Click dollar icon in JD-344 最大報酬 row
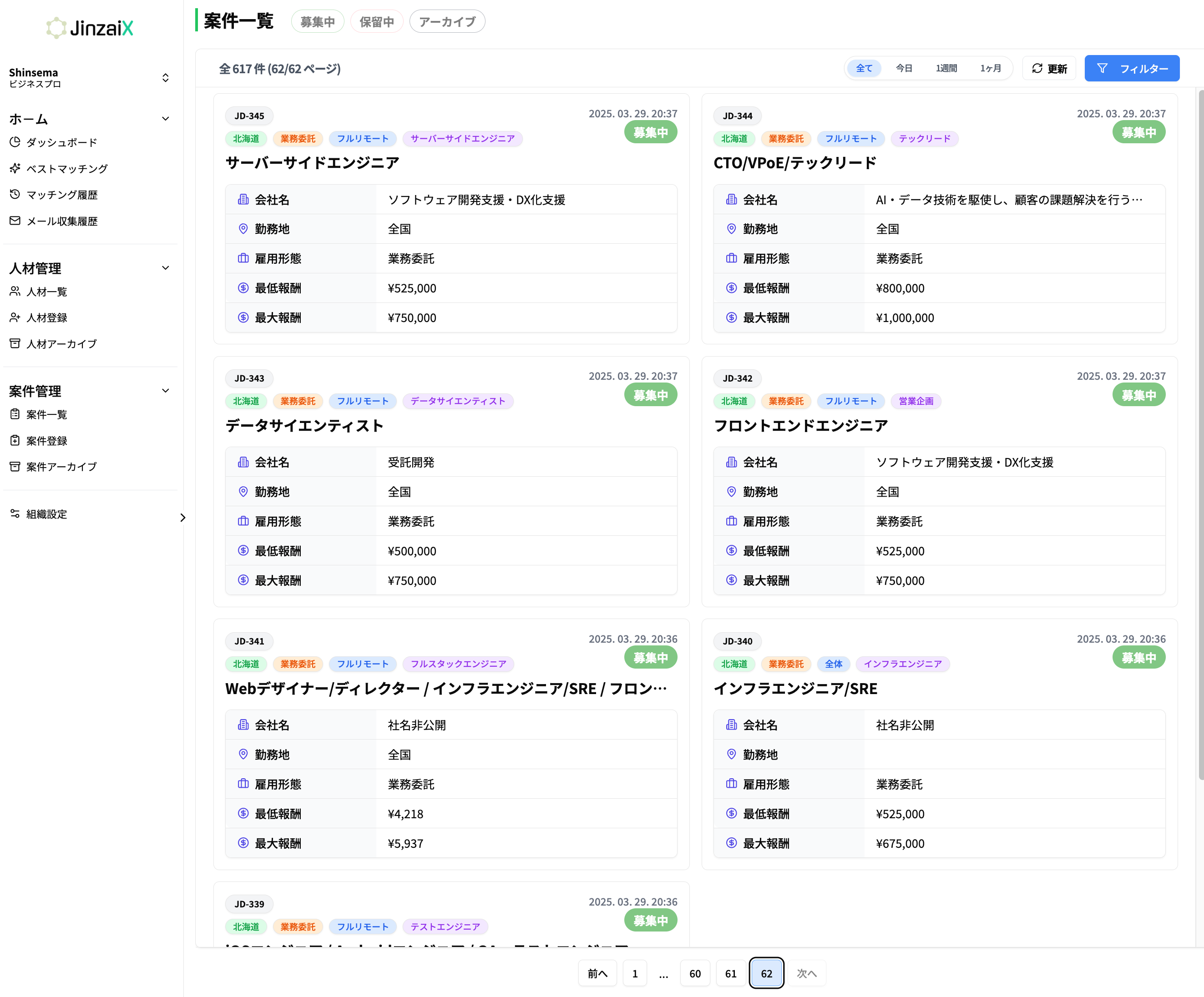 (x=732, y=317)
